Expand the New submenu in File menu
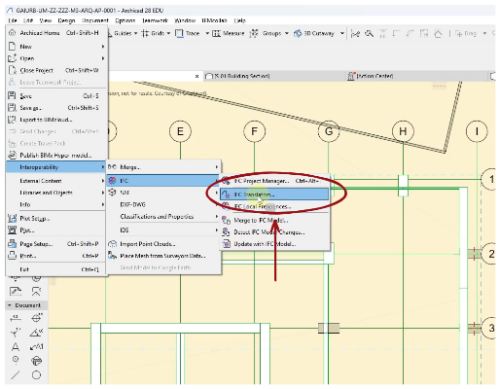 pyautogui.click(x=56, y=47)
